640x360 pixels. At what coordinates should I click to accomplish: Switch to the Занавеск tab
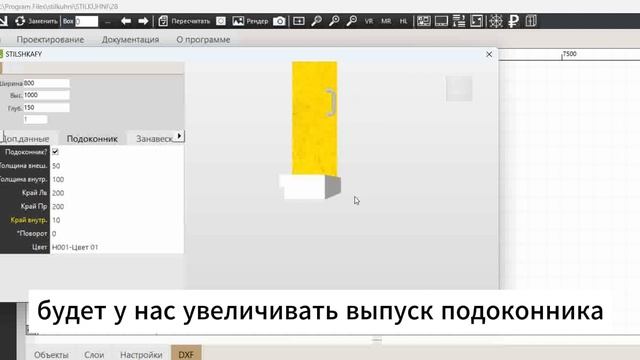click(x=154, y=139)
